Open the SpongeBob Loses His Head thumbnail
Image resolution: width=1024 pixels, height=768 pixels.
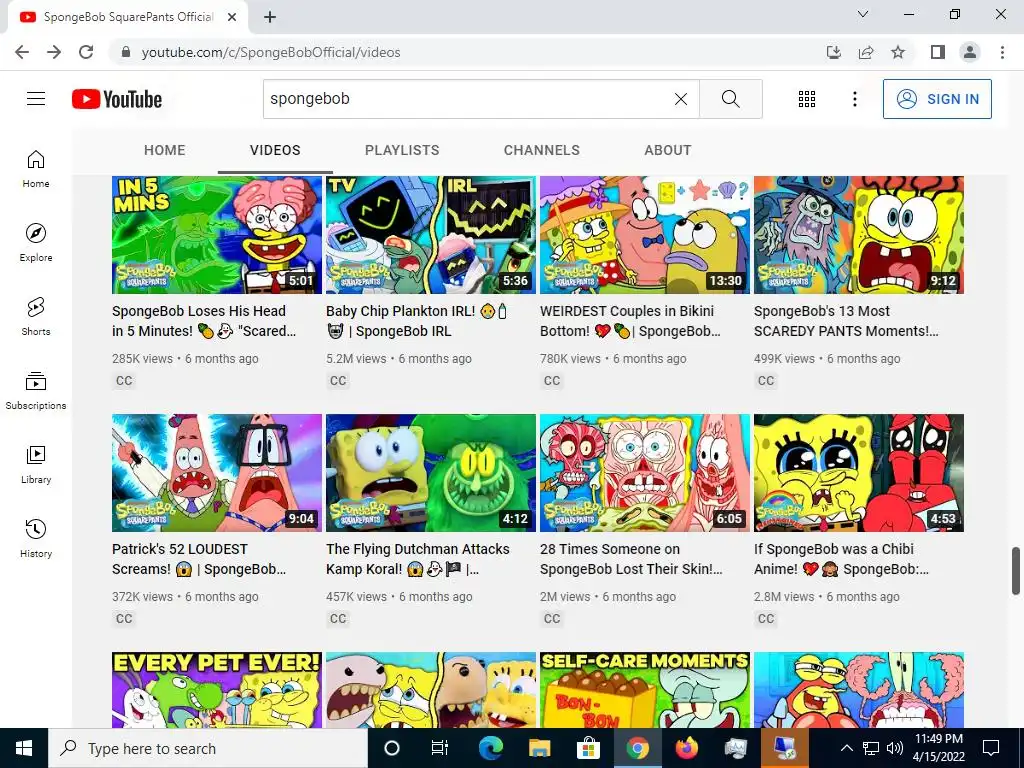coord(217,234)
